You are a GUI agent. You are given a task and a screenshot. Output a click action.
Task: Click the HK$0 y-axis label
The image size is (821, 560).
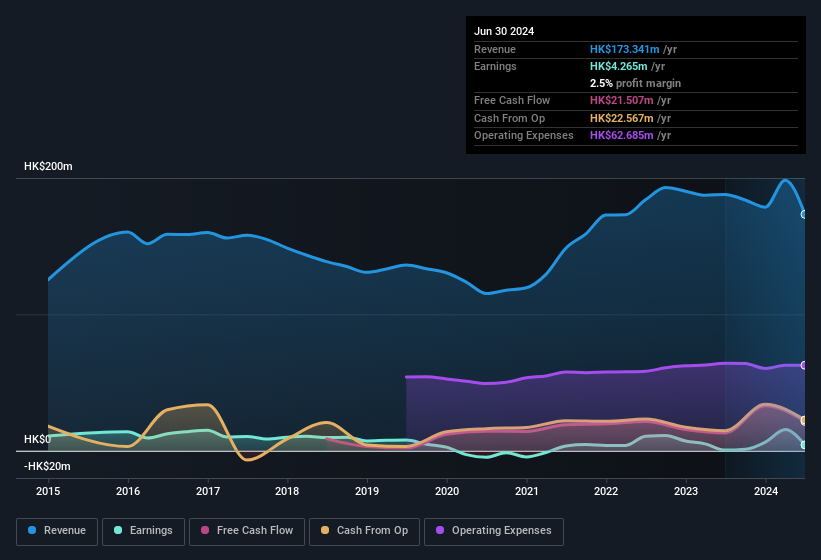point(38,439)
